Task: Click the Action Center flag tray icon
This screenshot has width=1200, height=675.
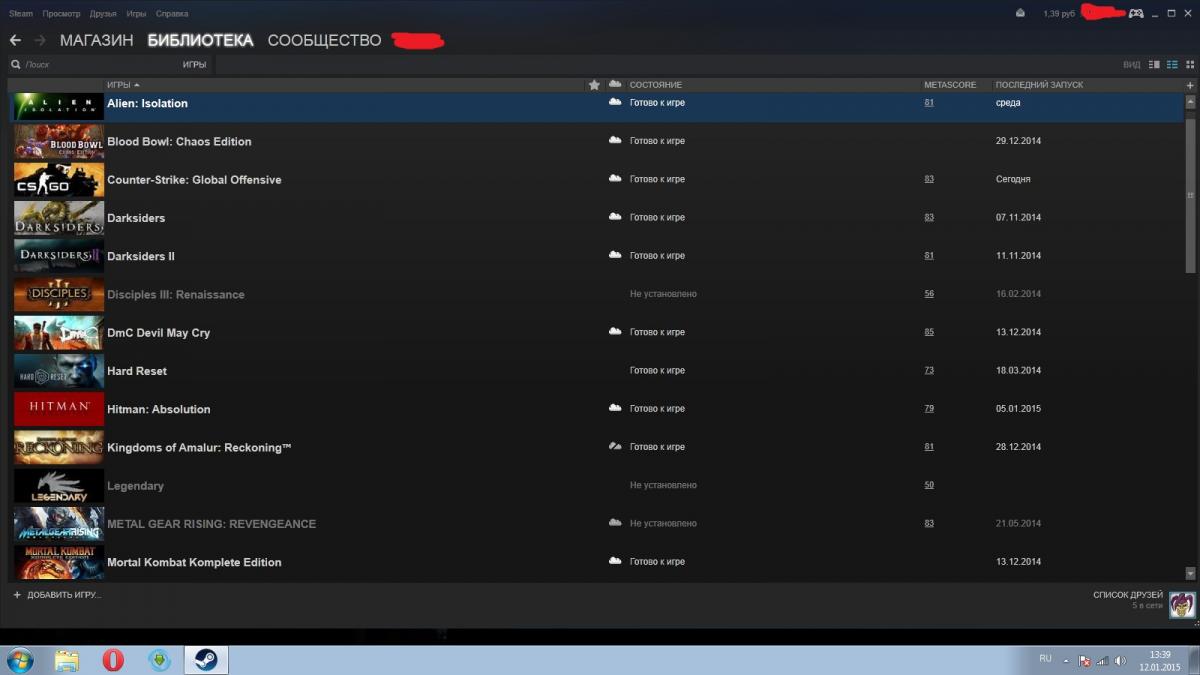Action: pyautogui.click(x=1084, y=661)
